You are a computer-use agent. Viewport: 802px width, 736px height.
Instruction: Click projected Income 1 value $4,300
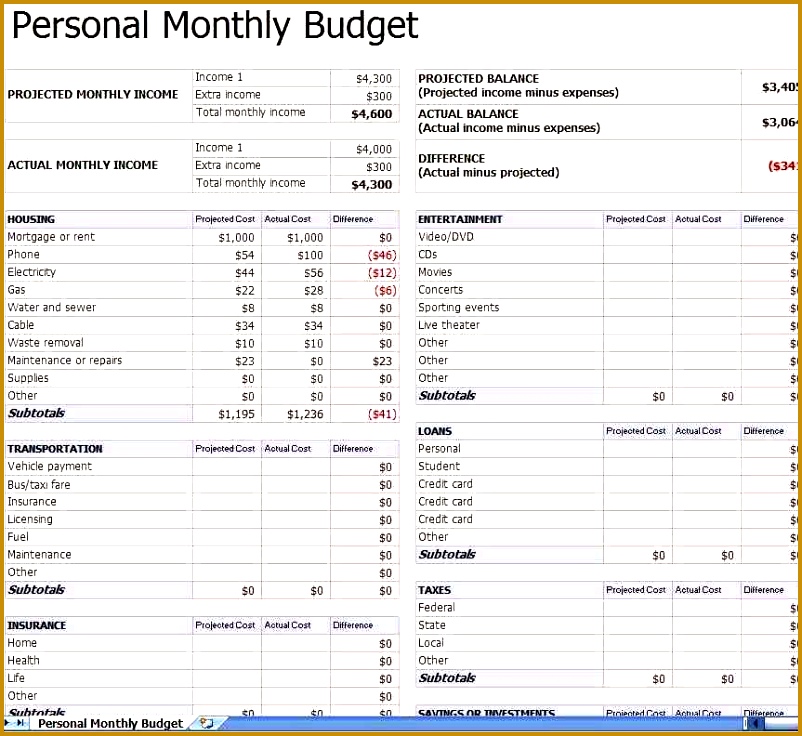tap(374, 79)
